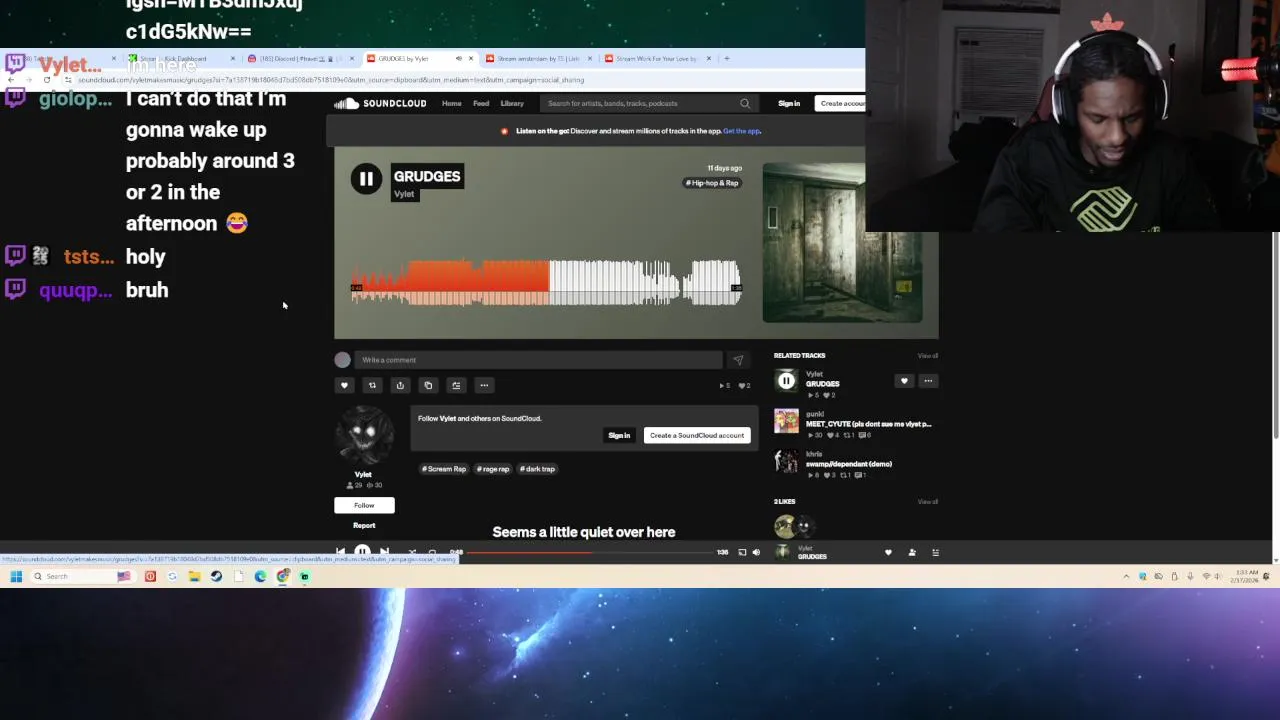Follow the artist via the player bar icon

point(912,552)
